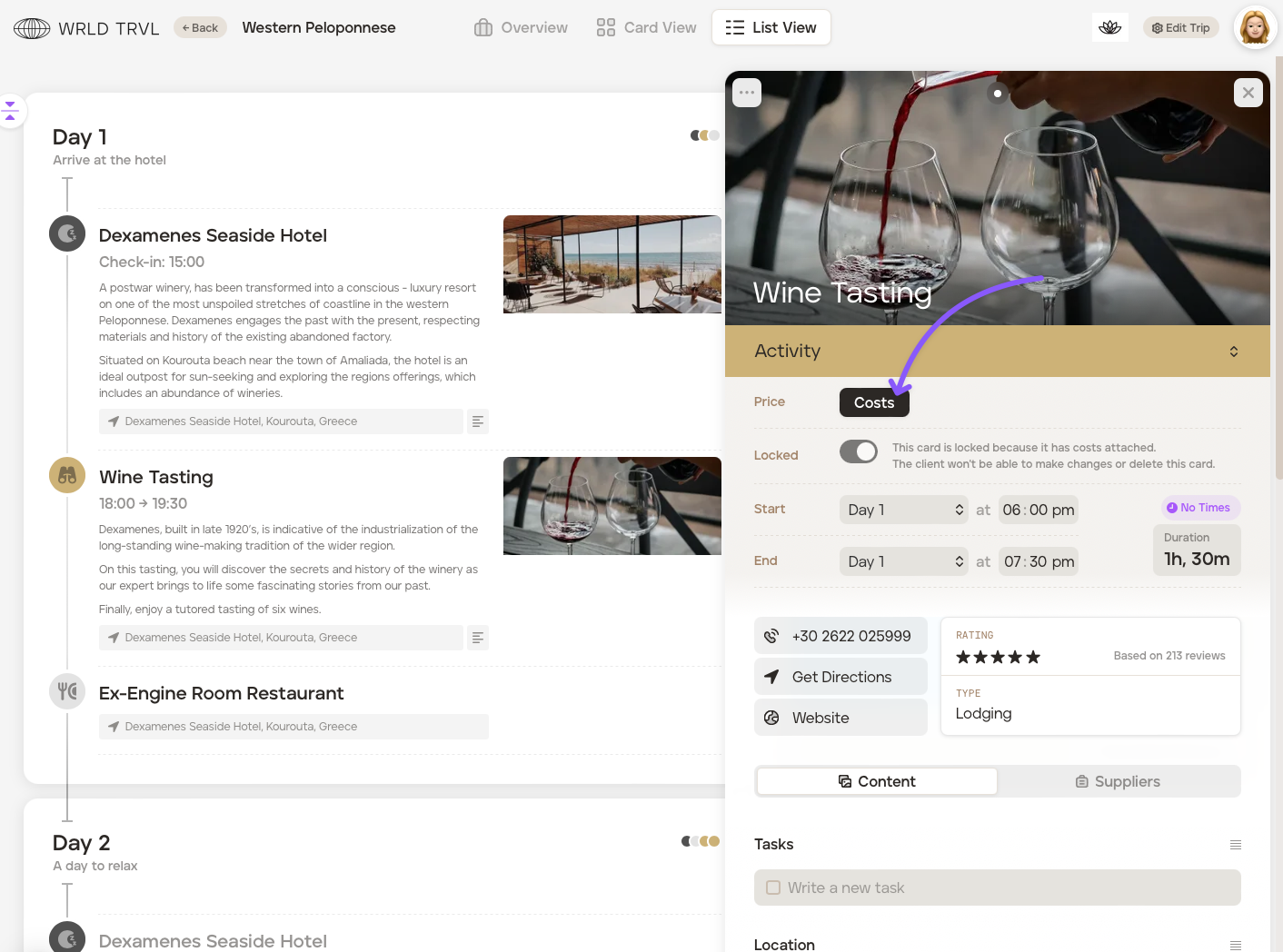The width and height of the screenshot is (1283, 952).
Task: Switch to Card View
Action: [x=647, y=27]
